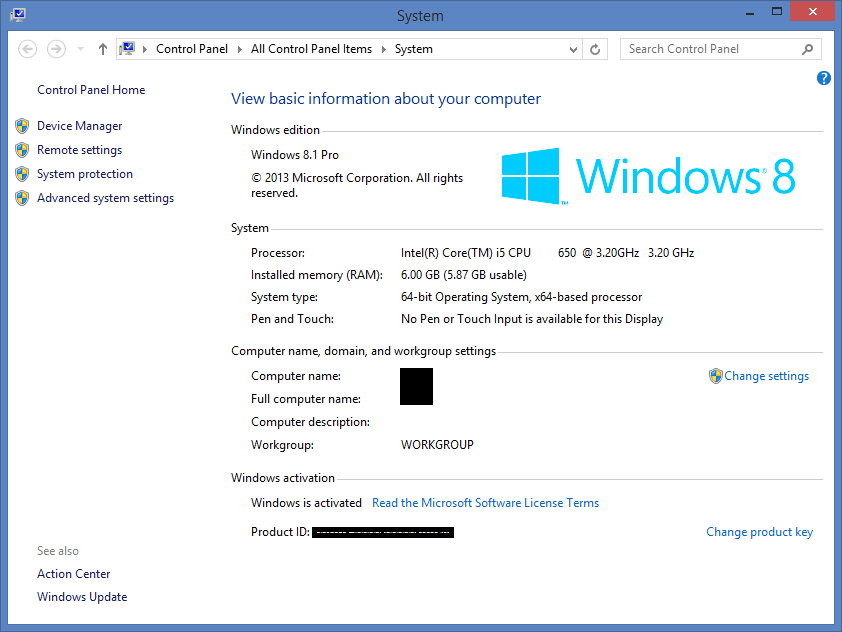Click the processor value Intel Core i5

coord(547,253)
